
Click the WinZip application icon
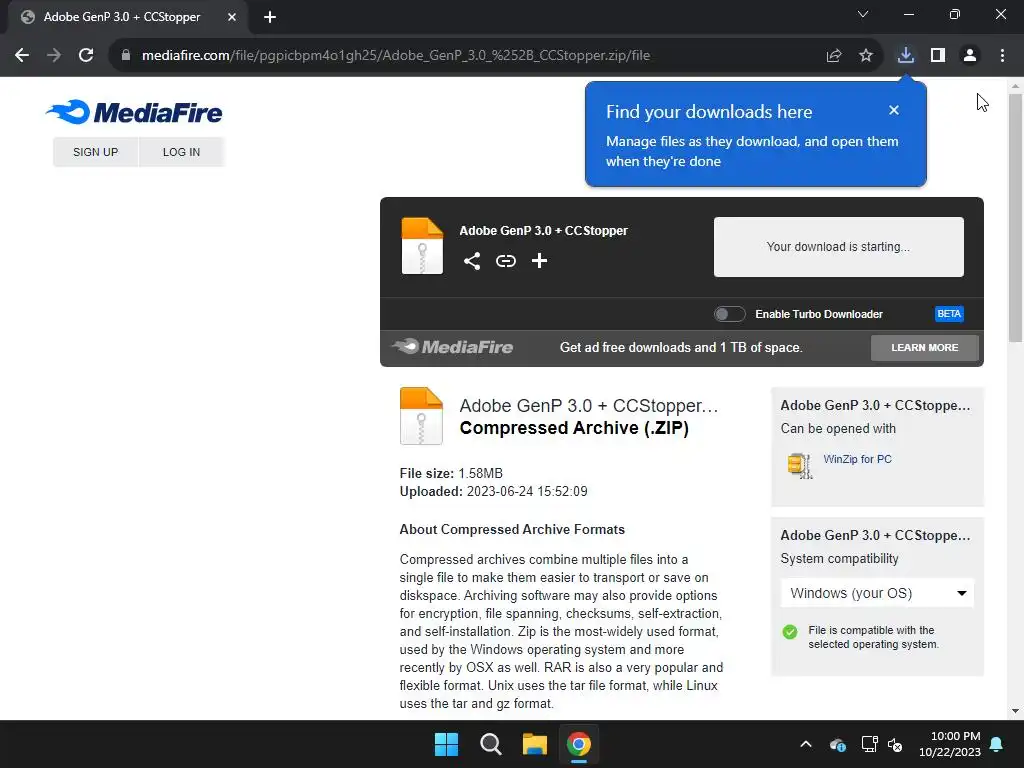coord(799,465)
